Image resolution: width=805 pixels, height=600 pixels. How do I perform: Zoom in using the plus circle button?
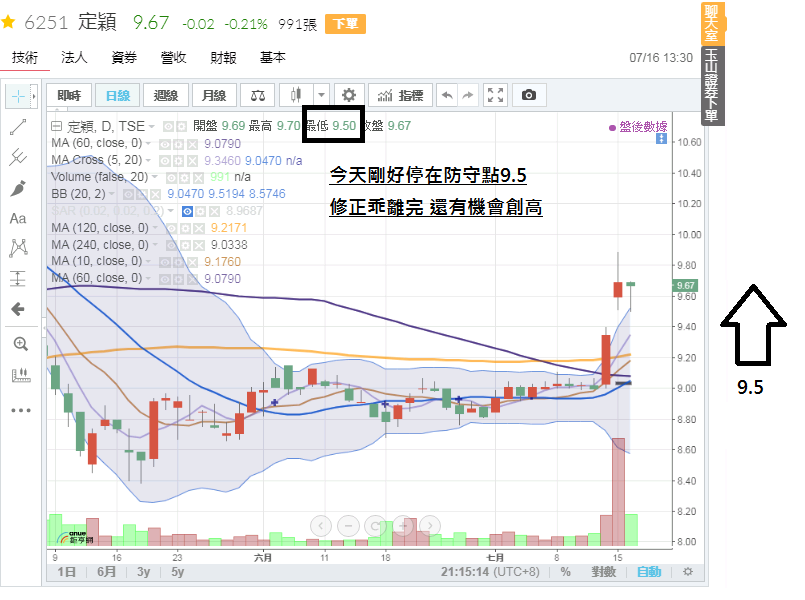pos(403,526)
